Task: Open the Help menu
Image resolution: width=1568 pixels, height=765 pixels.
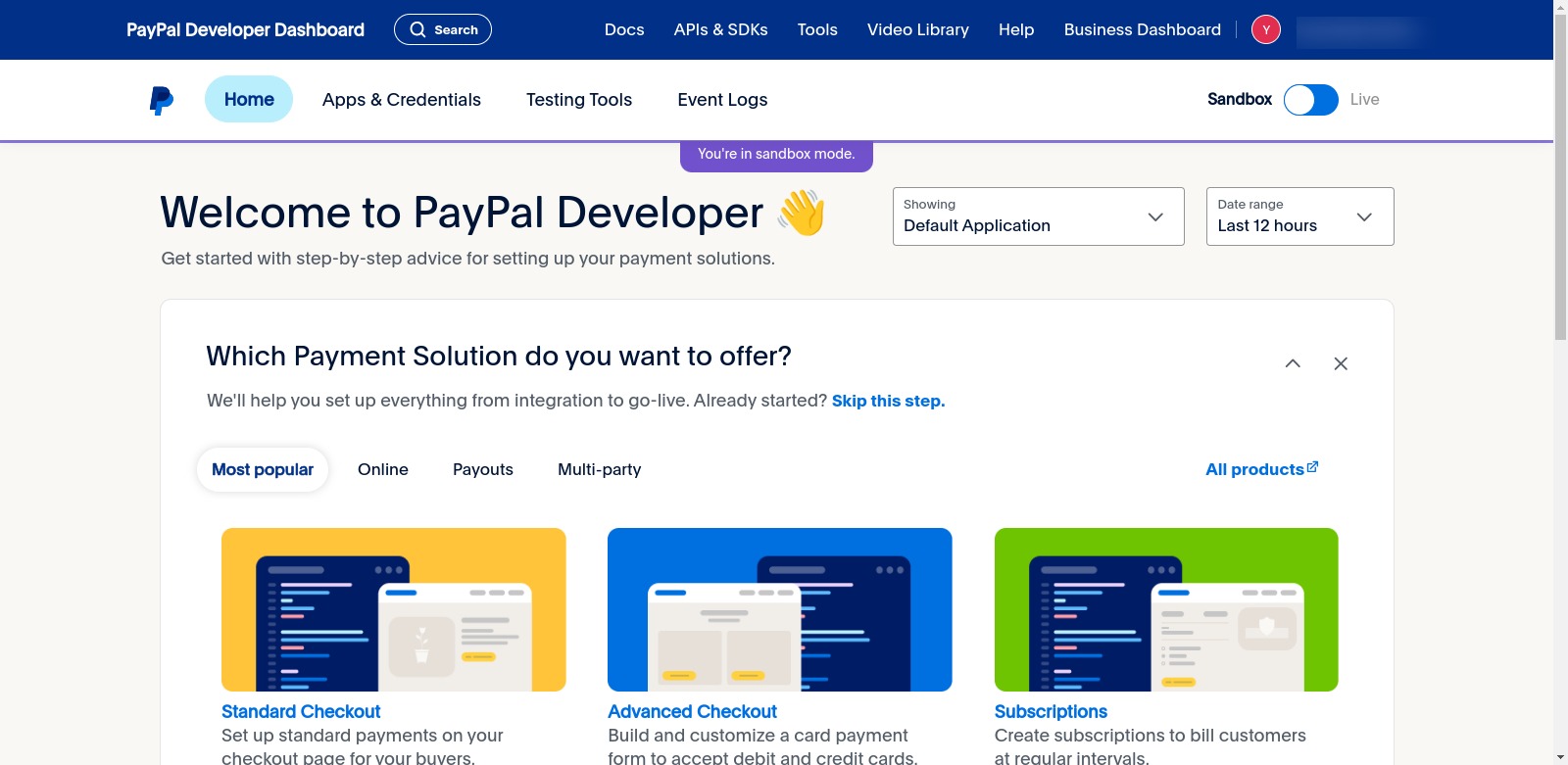Action: point(1016,29)
